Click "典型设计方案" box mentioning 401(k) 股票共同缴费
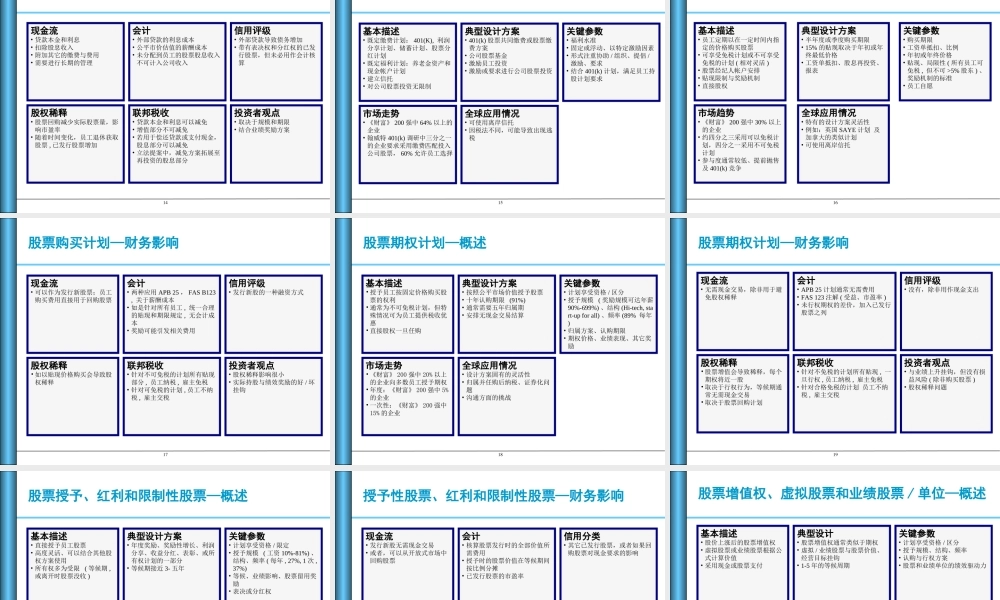The width and height of the screenshot is (1000, 600). [x=510, y=62]
